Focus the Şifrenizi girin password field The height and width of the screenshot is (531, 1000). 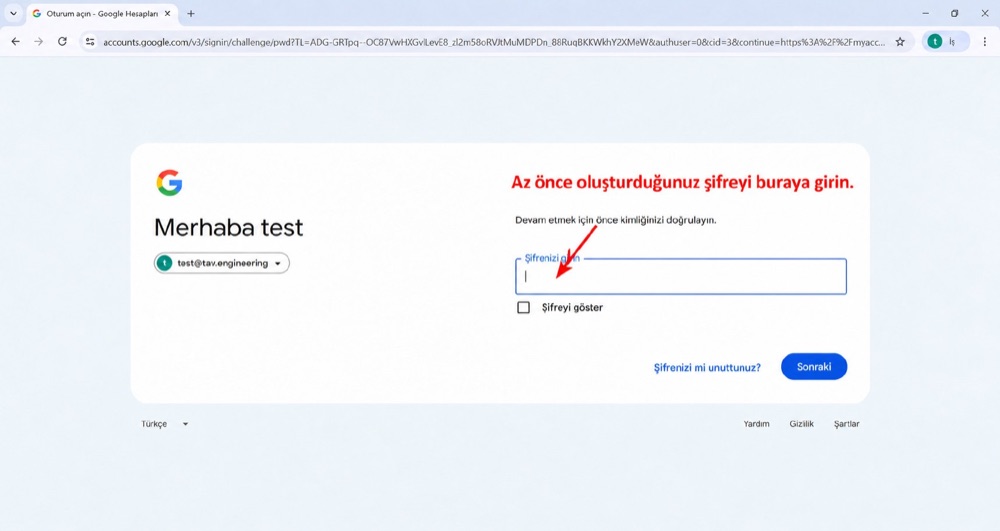[x=680, y=277]
